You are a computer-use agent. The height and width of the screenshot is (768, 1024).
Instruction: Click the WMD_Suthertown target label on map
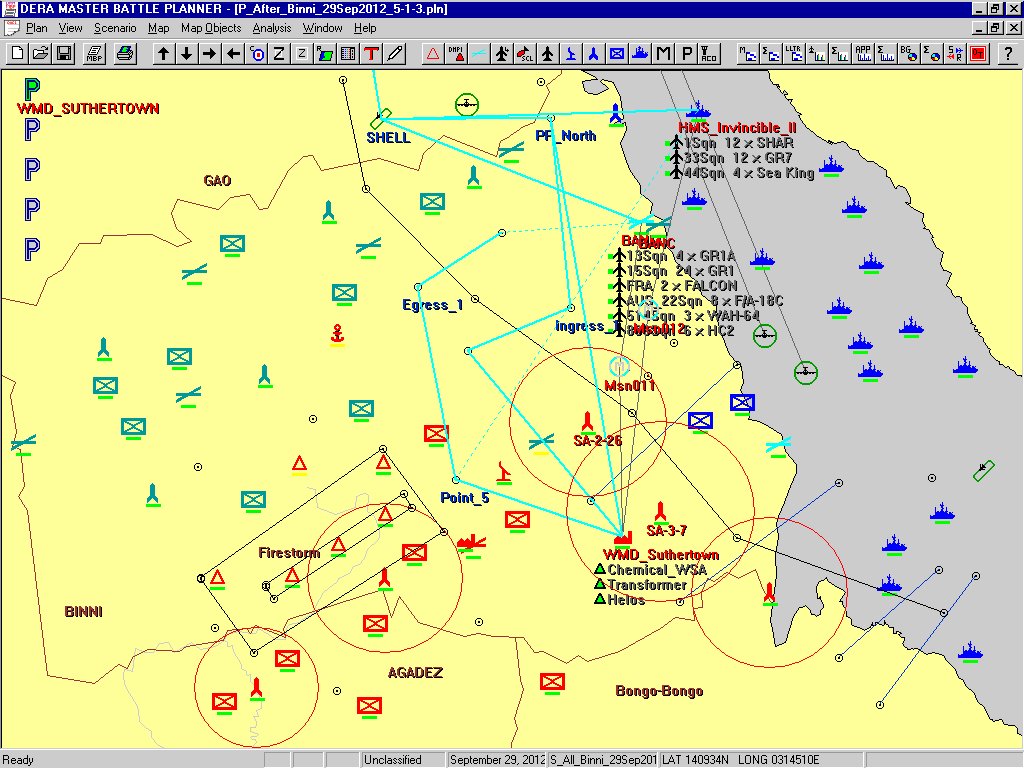pyautogui.click(x=660, y=555)
